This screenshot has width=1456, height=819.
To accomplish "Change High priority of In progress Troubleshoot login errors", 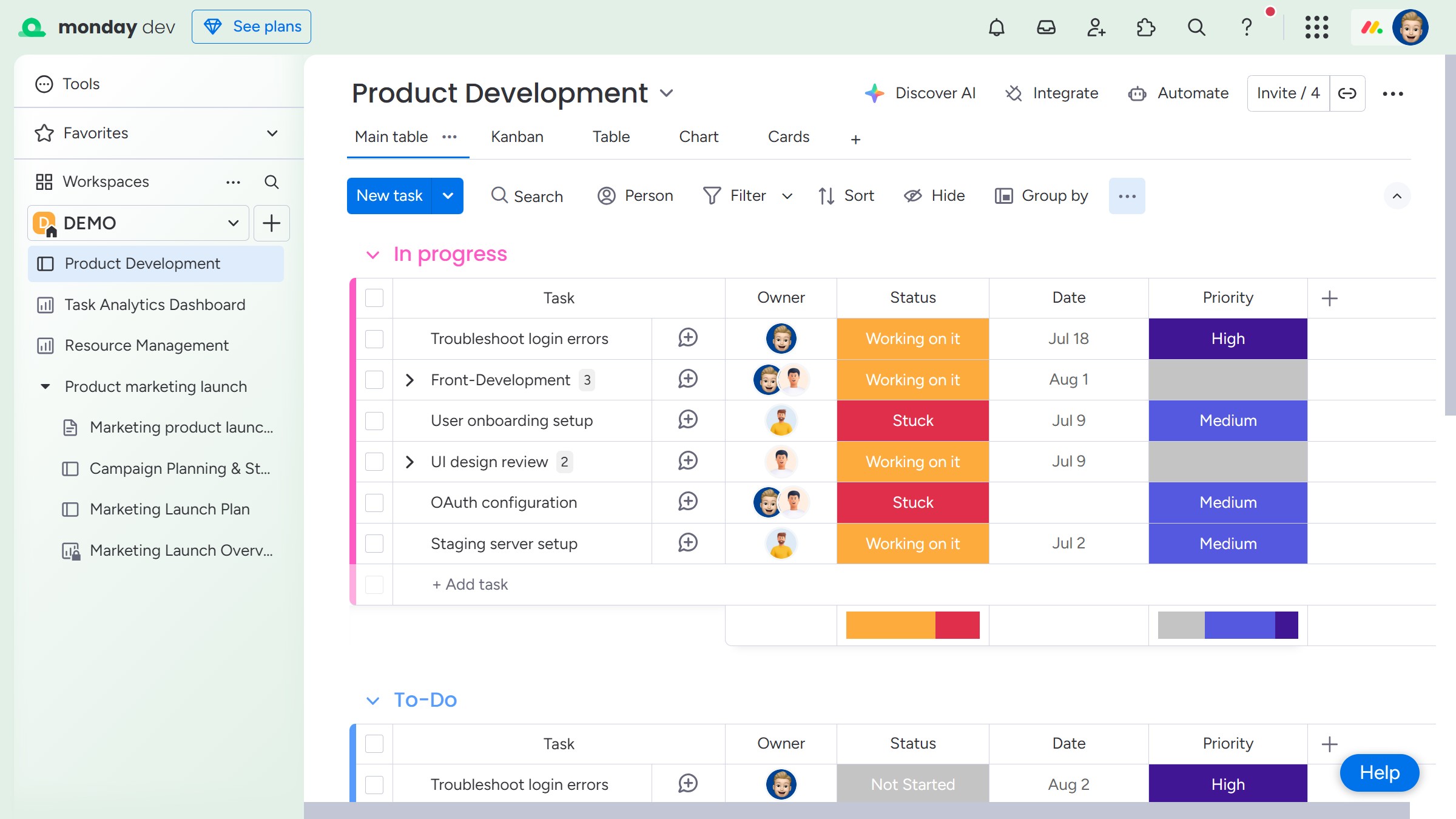I will (x=1228, y=339).
